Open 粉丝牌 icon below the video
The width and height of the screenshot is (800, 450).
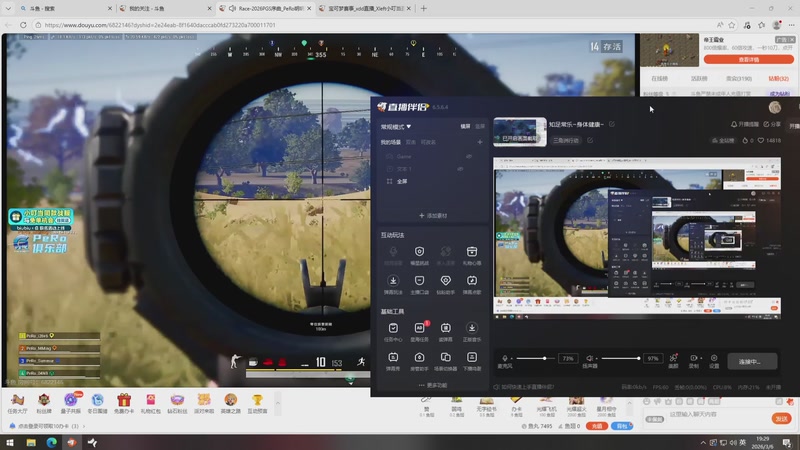pos(44,400)
